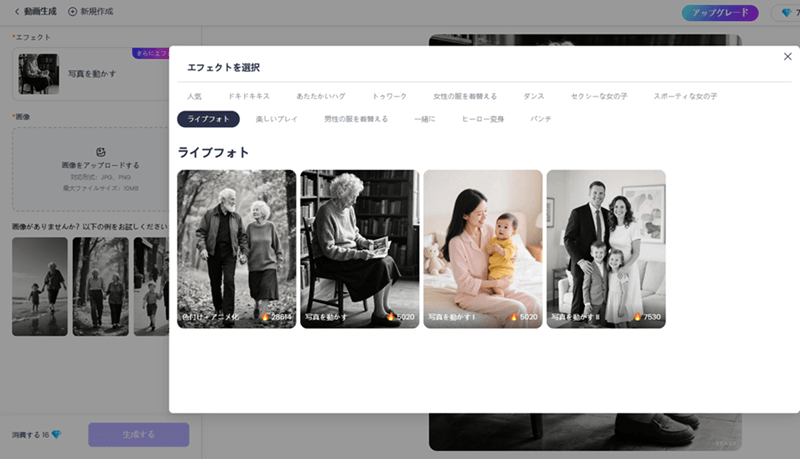
Task: Click the 新規作成 label
Action: point(97,11)
